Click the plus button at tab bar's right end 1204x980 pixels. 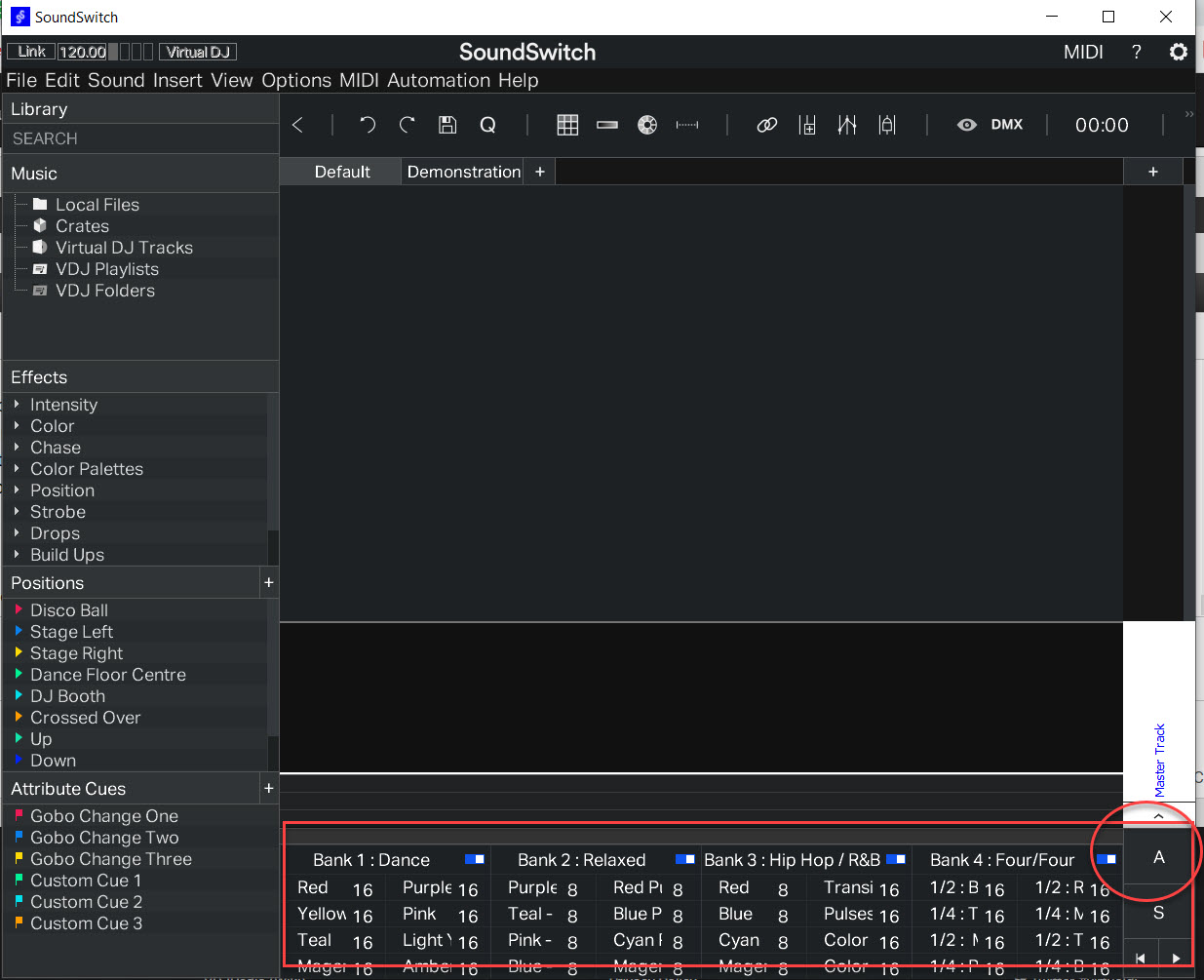[x=1153, y=172]
